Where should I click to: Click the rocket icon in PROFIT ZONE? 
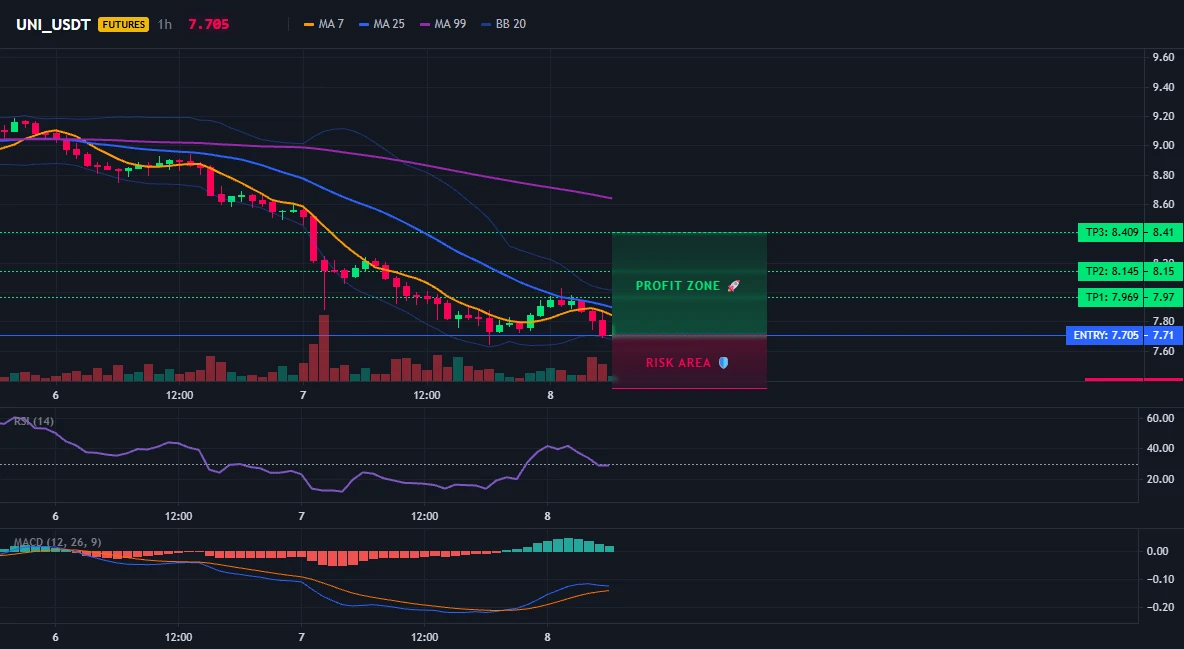pyautogui.click(x=733, y=286)
